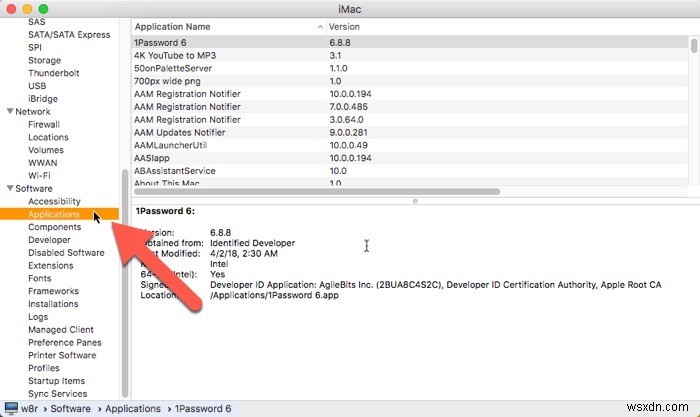700x417 pixels.
Task: Select Profiles in the sidebar
Action: [x=43, y=368]
